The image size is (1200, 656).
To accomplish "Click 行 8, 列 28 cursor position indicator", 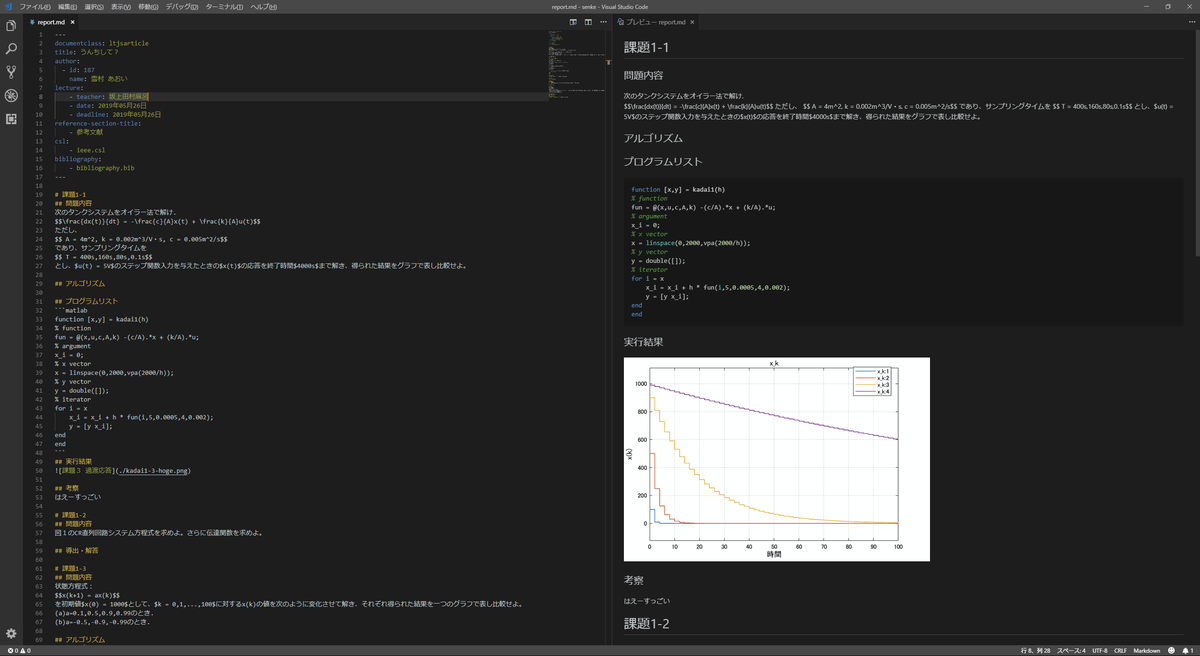I will click(1036, 650).
